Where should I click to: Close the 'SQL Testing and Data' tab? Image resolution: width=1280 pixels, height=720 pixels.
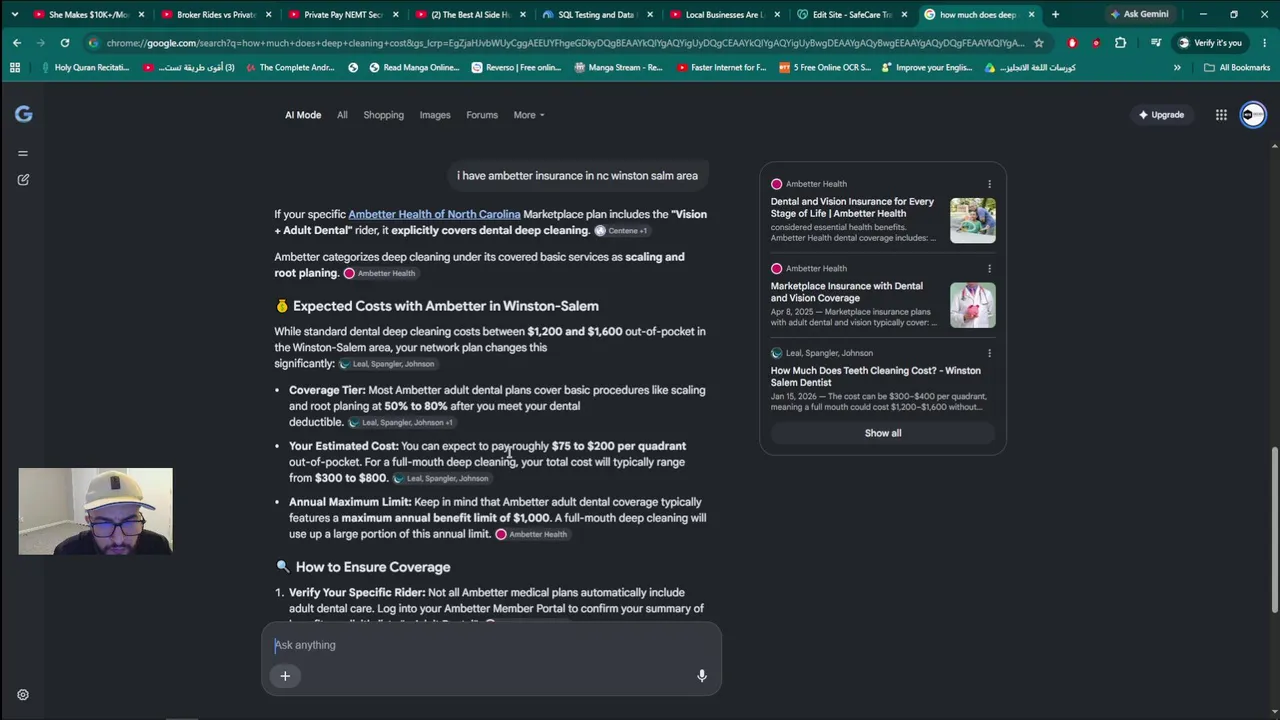(649, 15)
